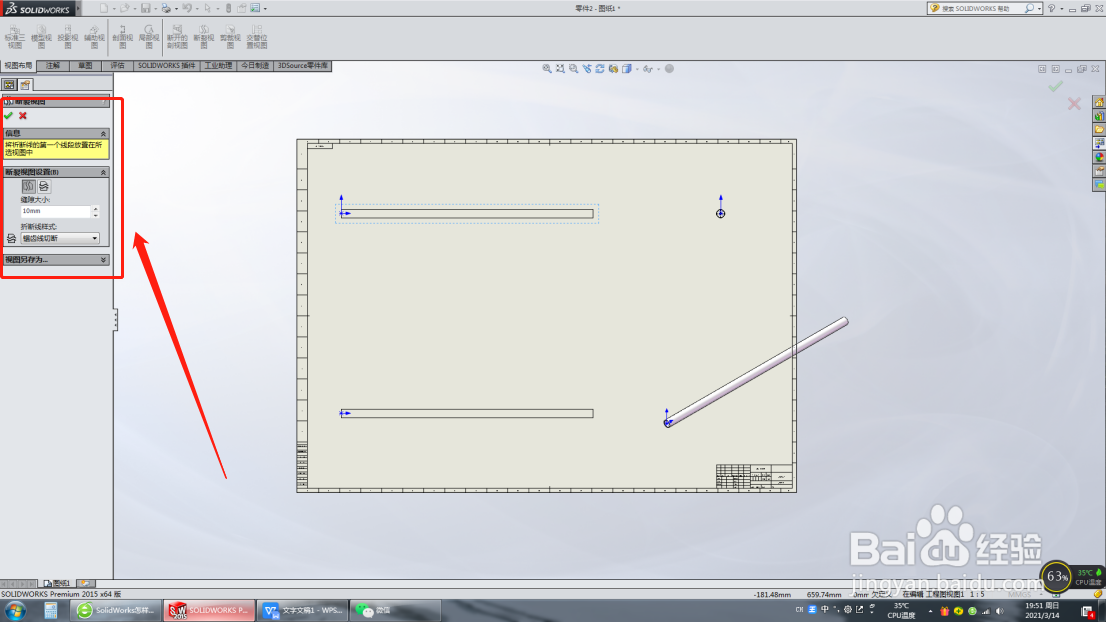
Task: Switch to Evaluate (评估) tab
Action: pos(117,66)
